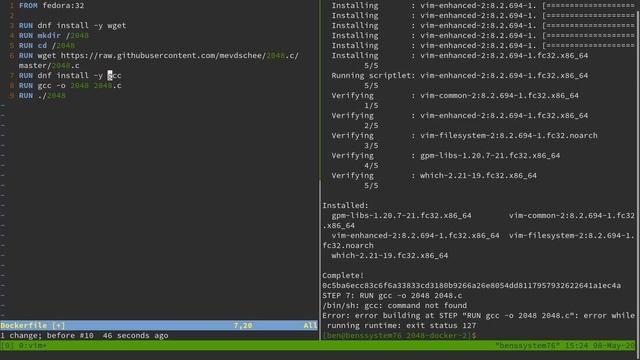Click the 'RUN ./2048' line
The width and height of the screenshot is (640, 360).
point(42,96)
